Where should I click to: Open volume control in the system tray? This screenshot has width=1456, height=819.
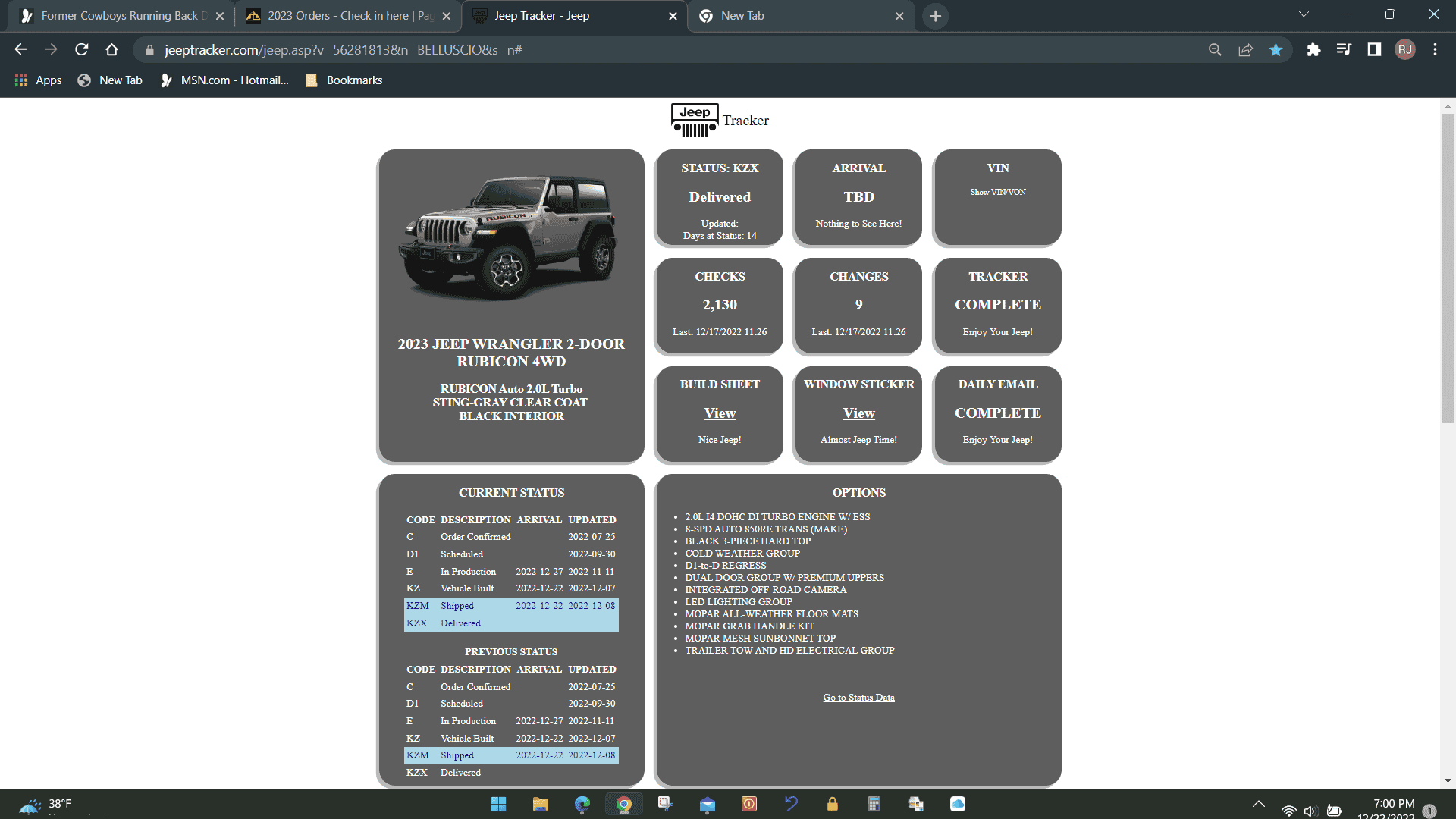pos(1311,811)
